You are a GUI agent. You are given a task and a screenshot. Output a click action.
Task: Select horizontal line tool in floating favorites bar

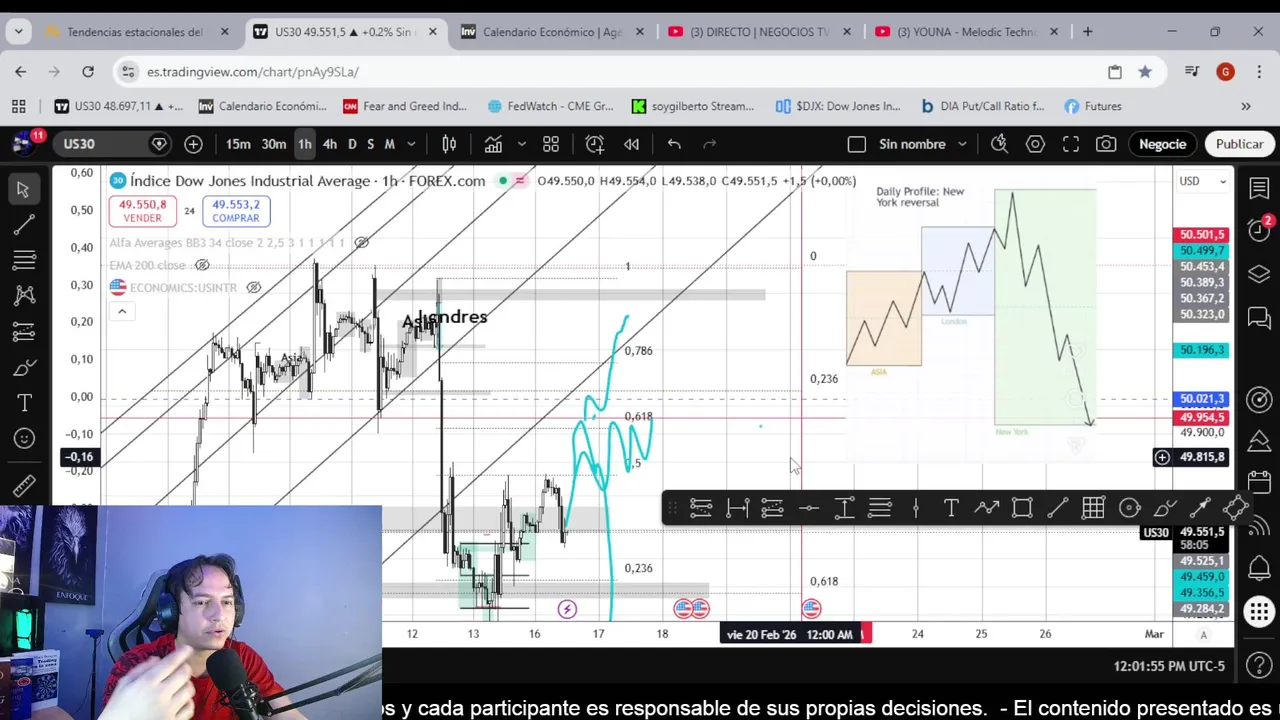808,509
